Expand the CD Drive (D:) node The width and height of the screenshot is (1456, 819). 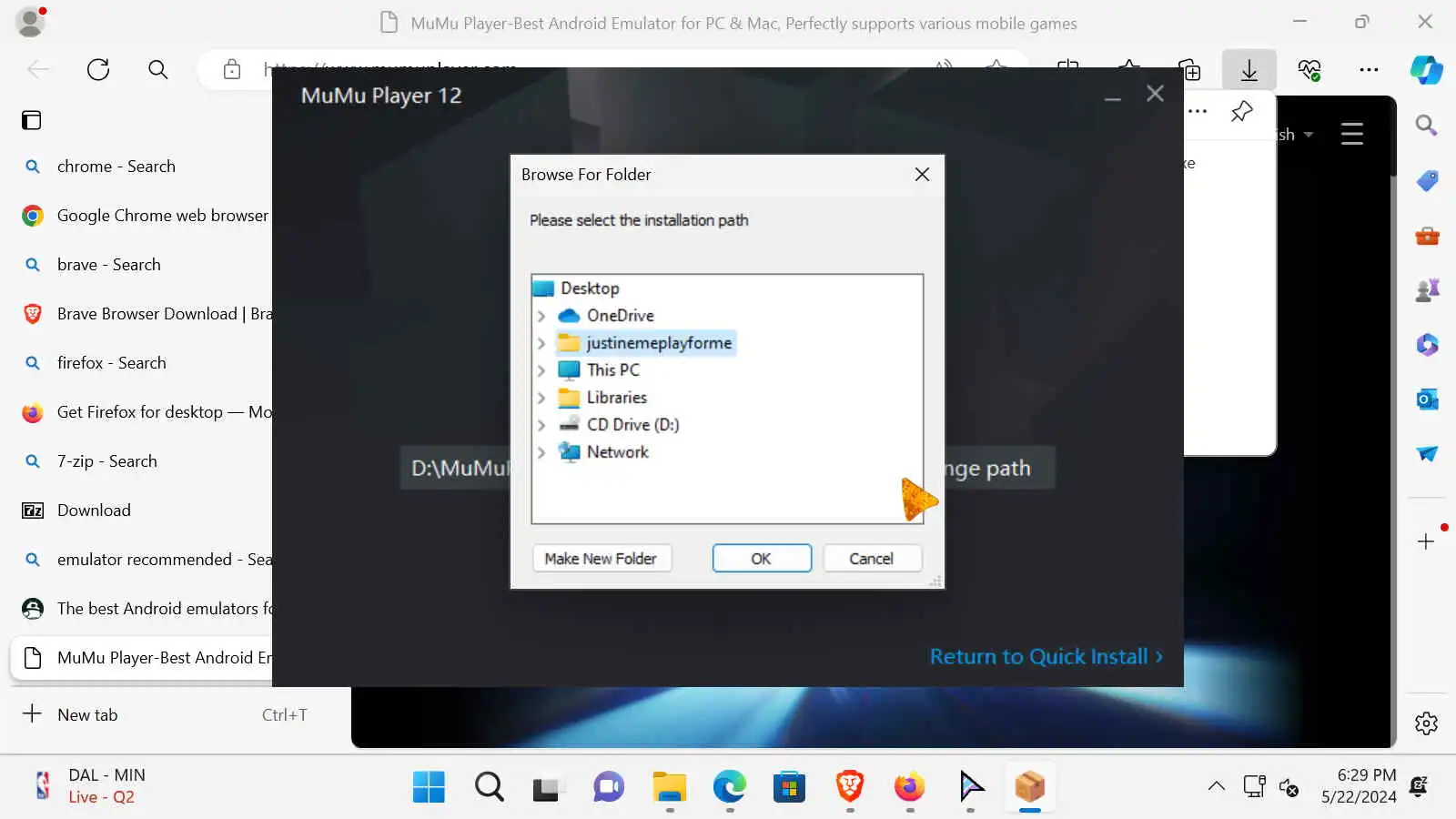[x=541, y=425]
